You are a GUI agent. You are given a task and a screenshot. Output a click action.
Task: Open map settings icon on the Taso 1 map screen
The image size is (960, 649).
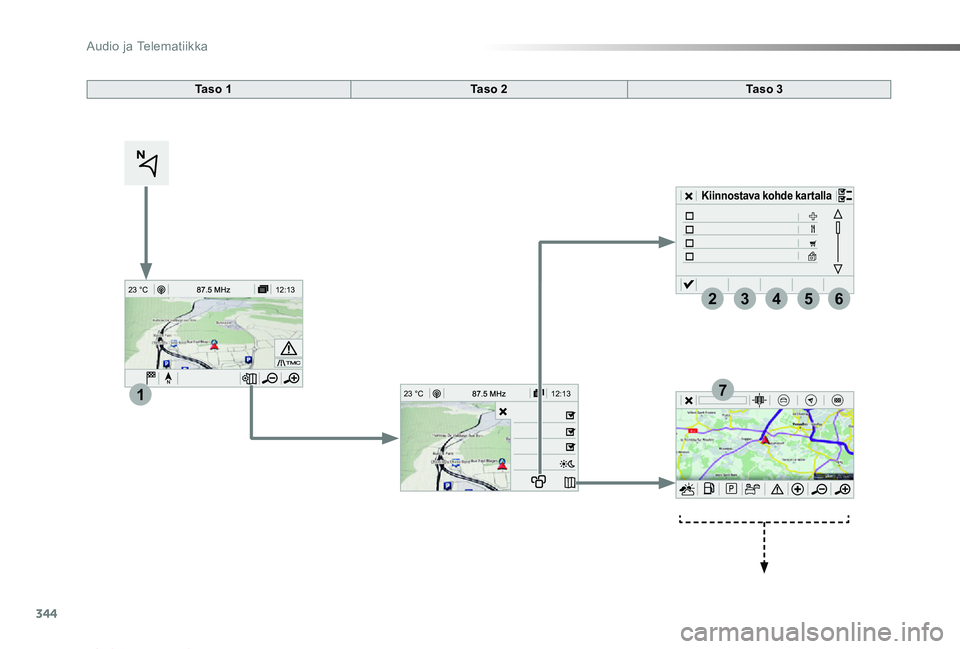point(249,378)
